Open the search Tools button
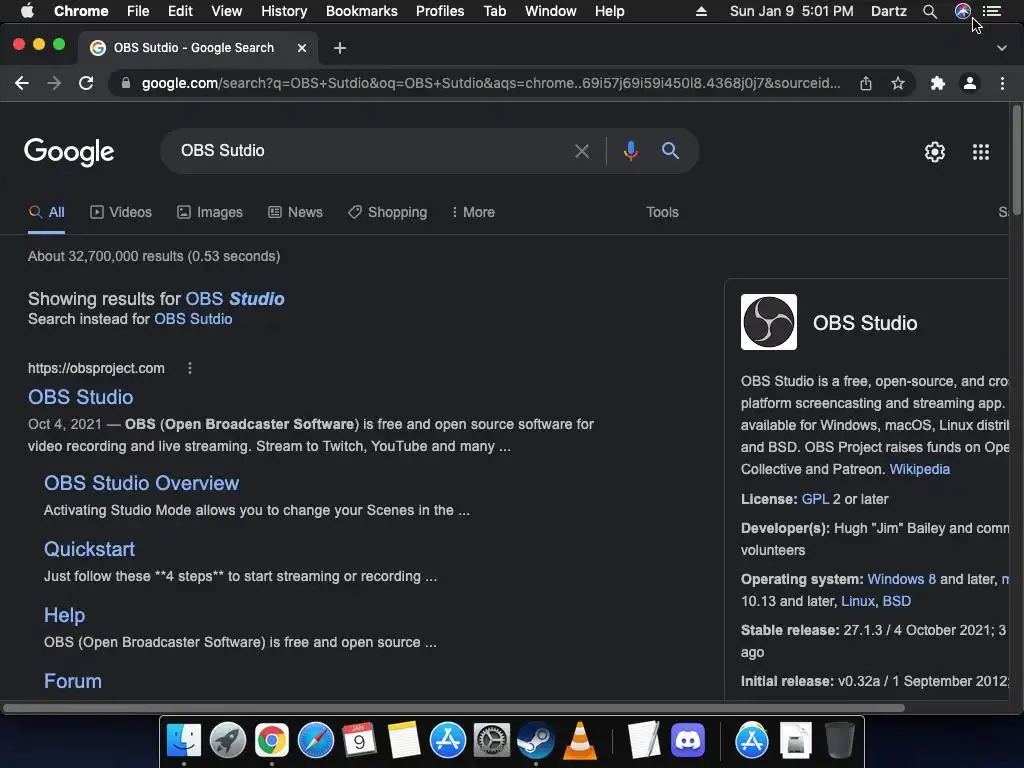This screenshot has height=768, width=1024. (x=662, y=212)
